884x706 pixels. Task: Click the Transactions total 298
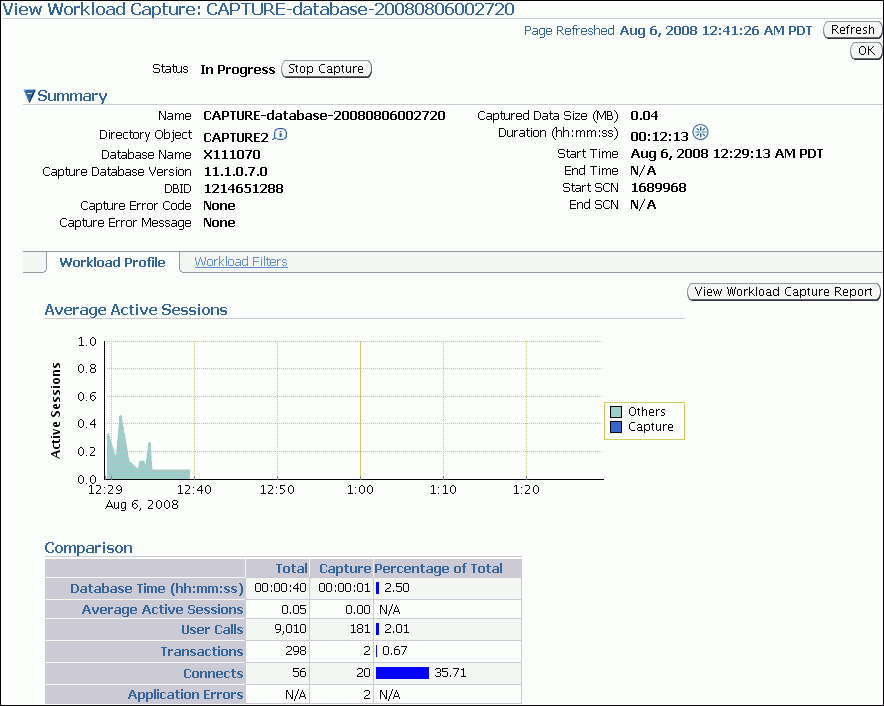coord(296,651)
